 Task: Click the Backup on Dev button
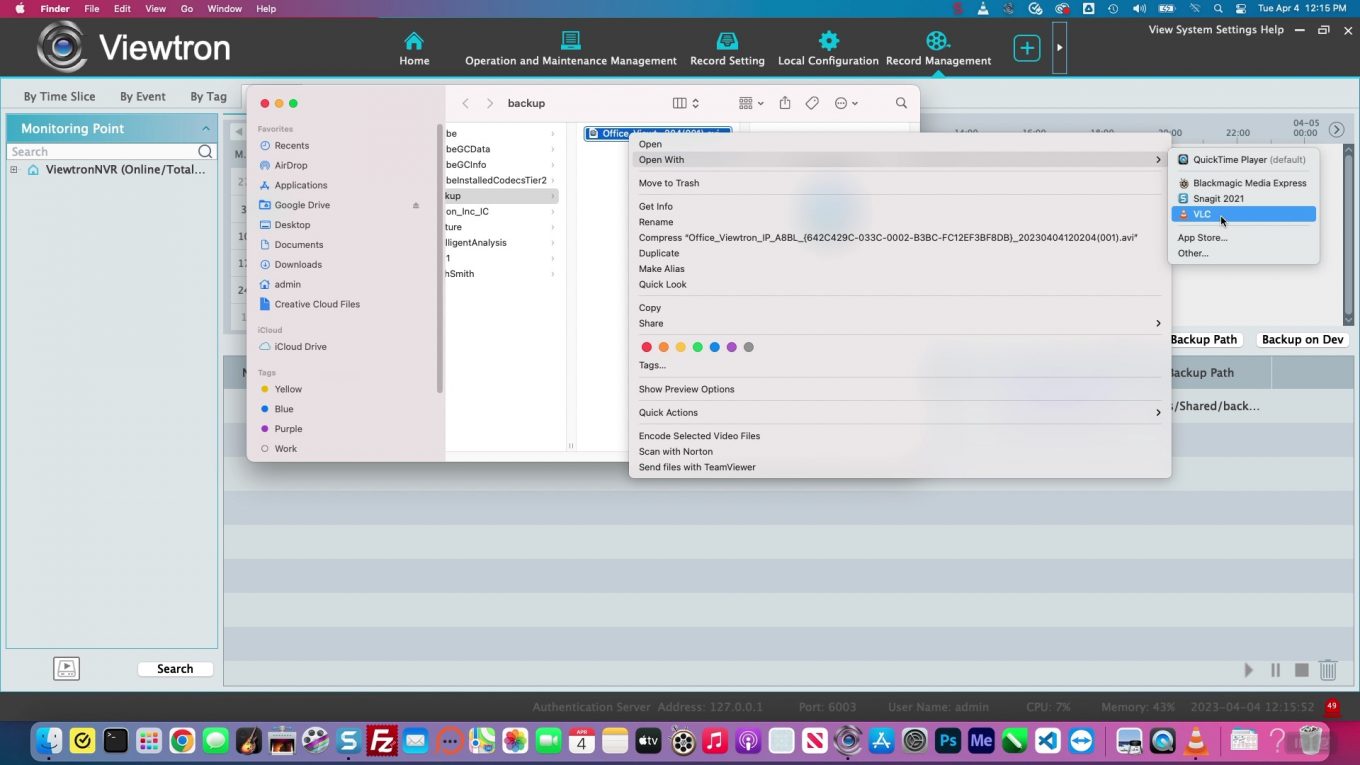click(x=1302, y=339)
